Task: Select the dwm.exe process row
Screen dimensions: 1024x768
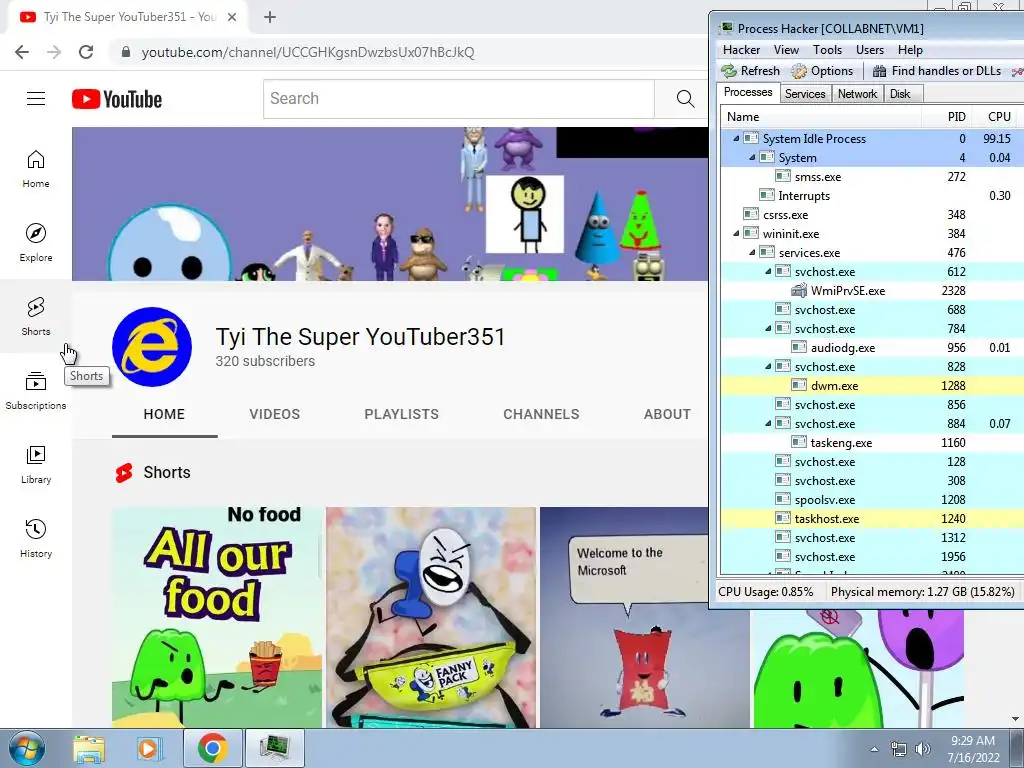Action: [x=871, y=385]
